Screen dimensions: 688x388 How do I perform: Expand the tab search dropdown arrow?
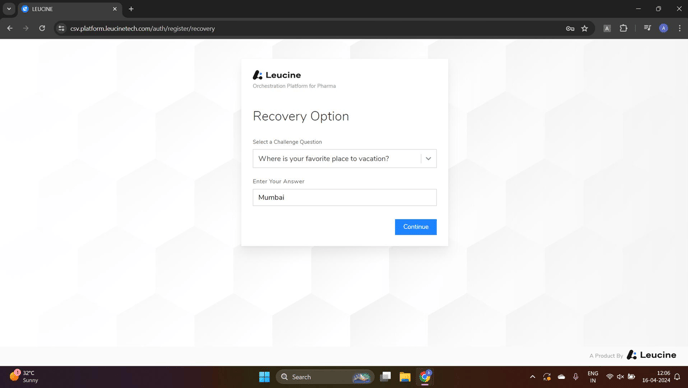[9, 9]
